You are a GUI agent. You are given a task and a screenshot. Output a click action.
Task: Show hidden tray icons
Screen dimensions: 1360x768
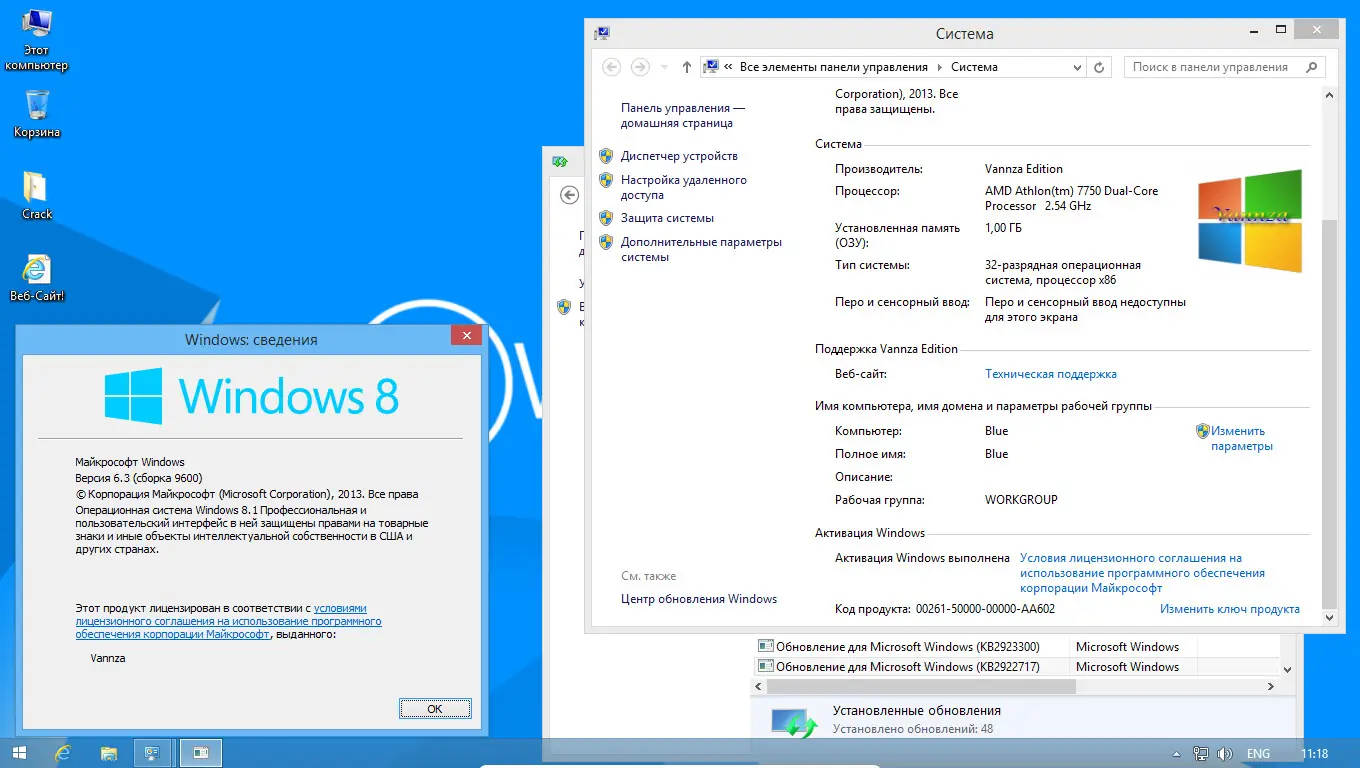tap(1177, 754)
